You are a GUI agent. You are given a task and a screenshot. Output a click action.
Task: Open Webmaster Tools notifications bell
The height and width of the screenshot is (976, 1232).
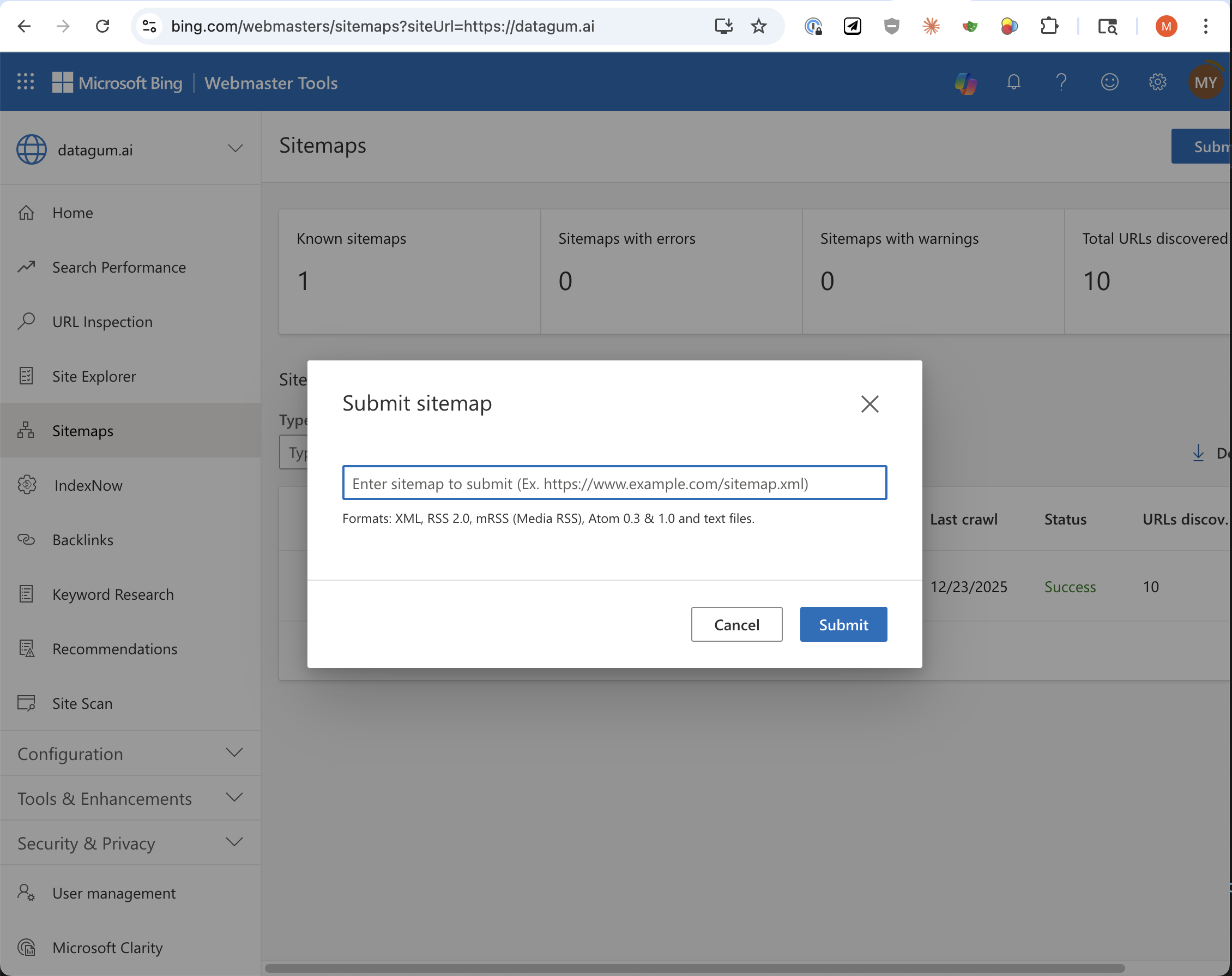1013,82
